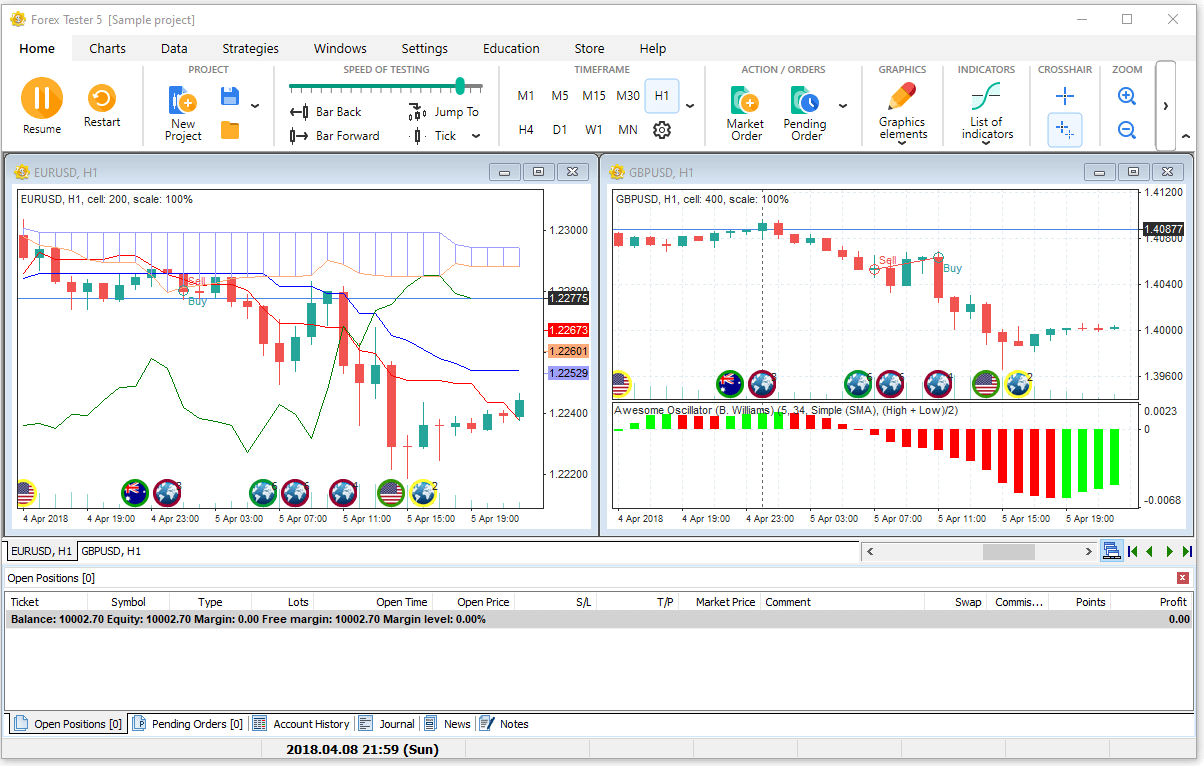Open timeframe settings gear icon
The image size is (1204, 766).
[x=661, y=130]
